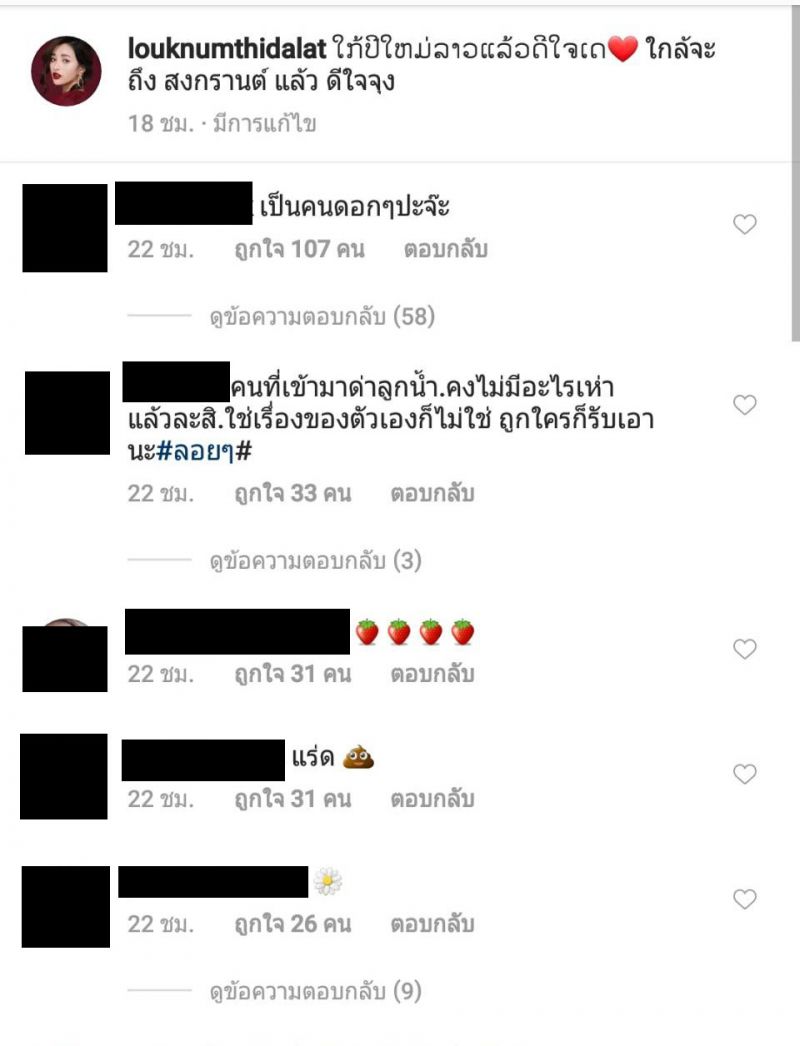Tap the heart beside the แร่ด comment
800x1046 pixels.
pos(745,774)
